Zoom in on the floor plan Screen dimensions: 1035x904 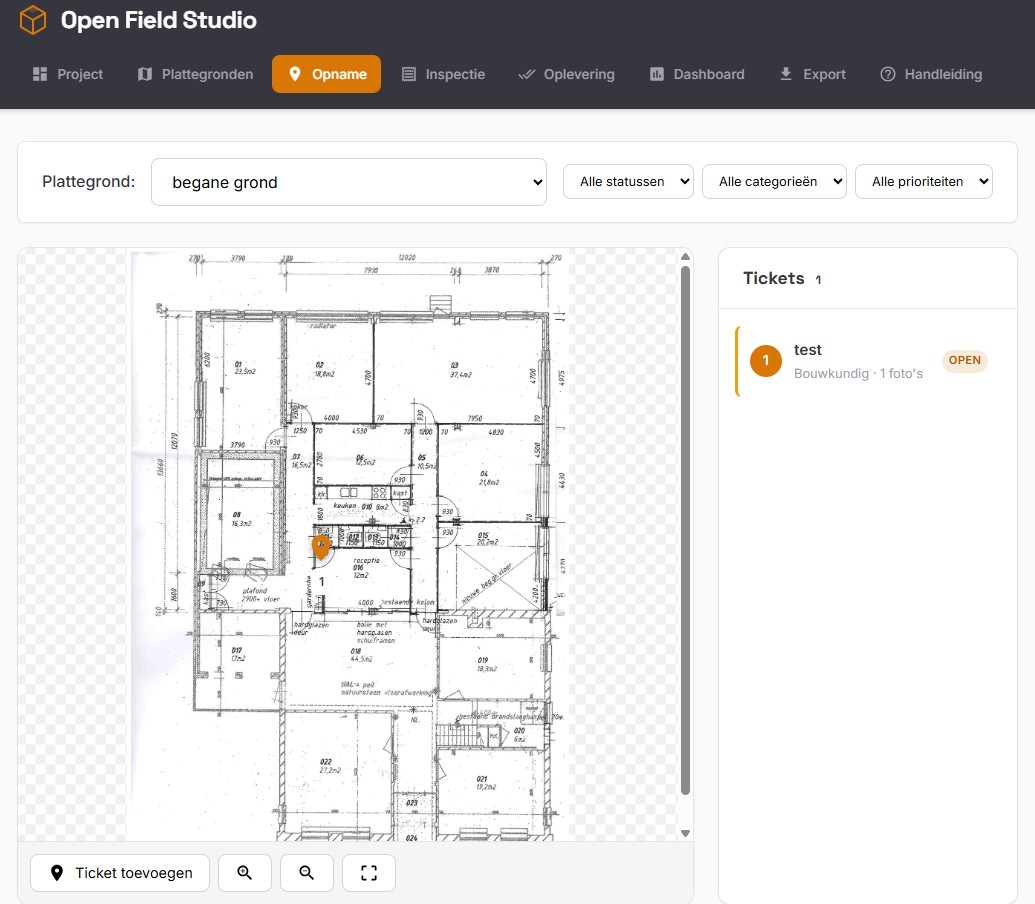245,873
